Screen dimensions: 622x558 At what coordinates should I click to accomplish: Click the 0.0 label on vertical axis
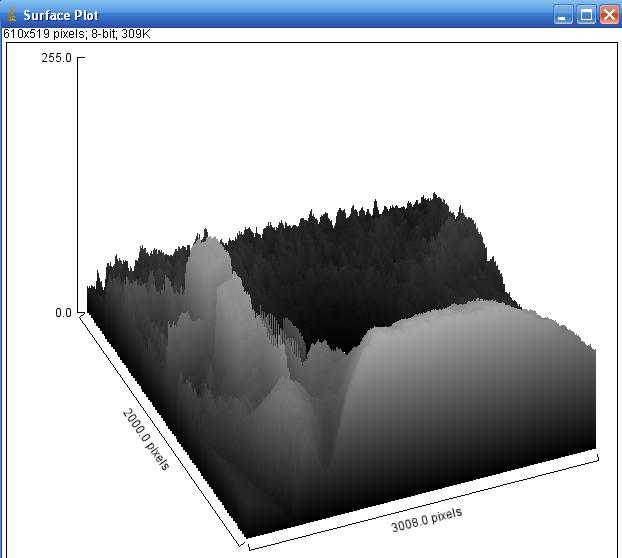tap(62, 313)
